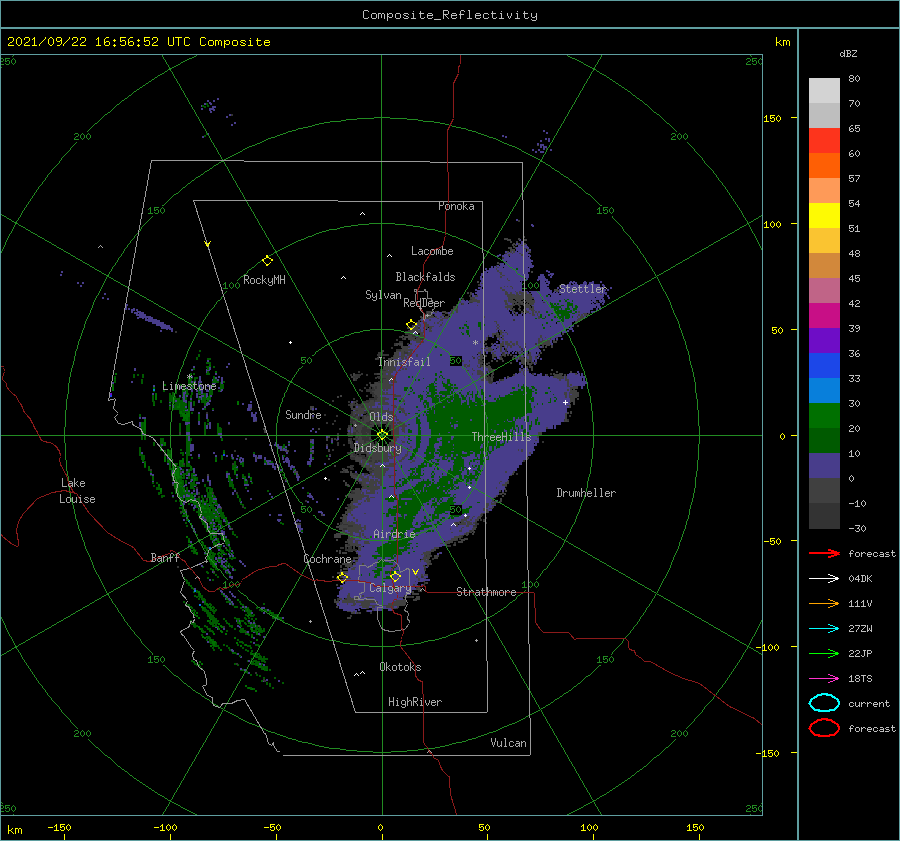The width and height of the screenshot is (900, 841).
Task: Pick the violet purple 39 dBZ swatch
Action: tap(824, 340)
